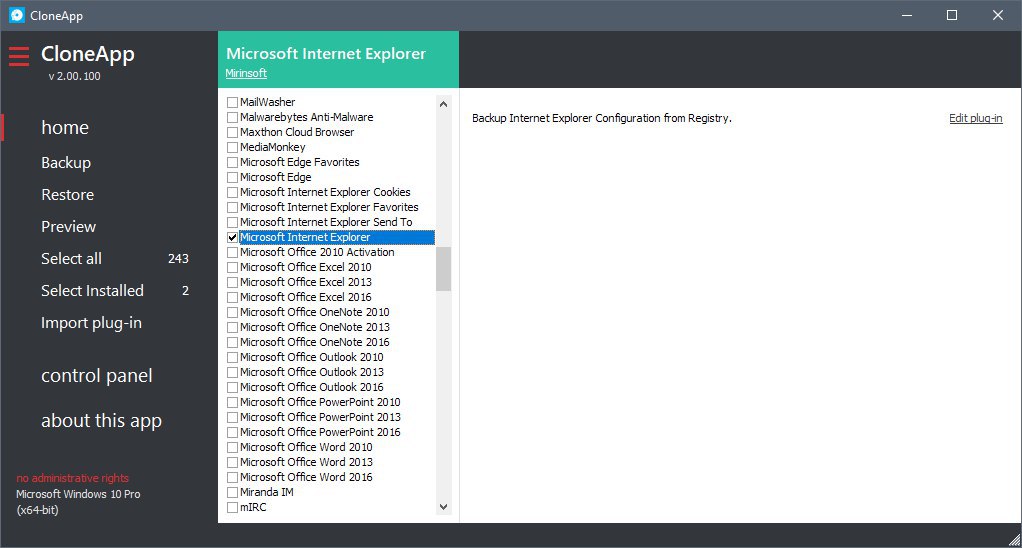Image resolution: width=1022 pixels, height=548 pixels.
Task: Select Microsoft Office PowerPoint 2010 entry text
Action: 320,402
